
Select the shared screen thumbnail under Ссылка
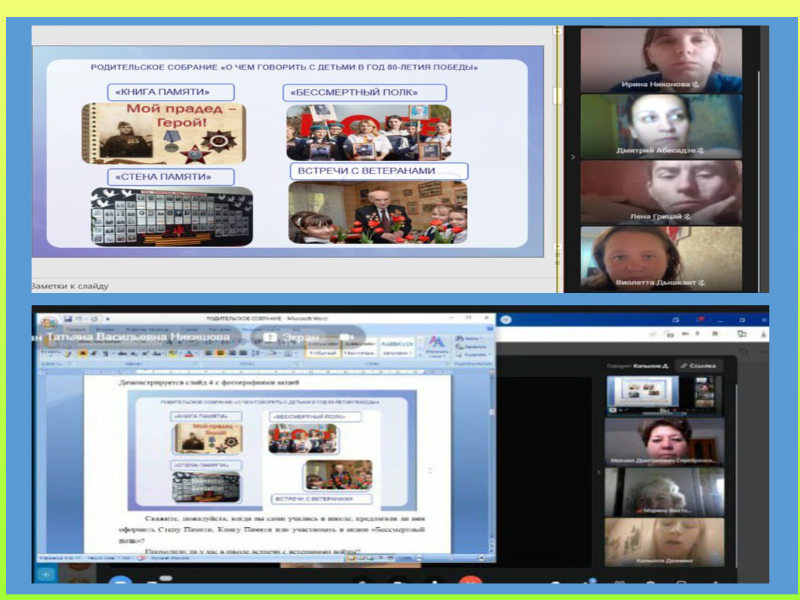[663, 394]
